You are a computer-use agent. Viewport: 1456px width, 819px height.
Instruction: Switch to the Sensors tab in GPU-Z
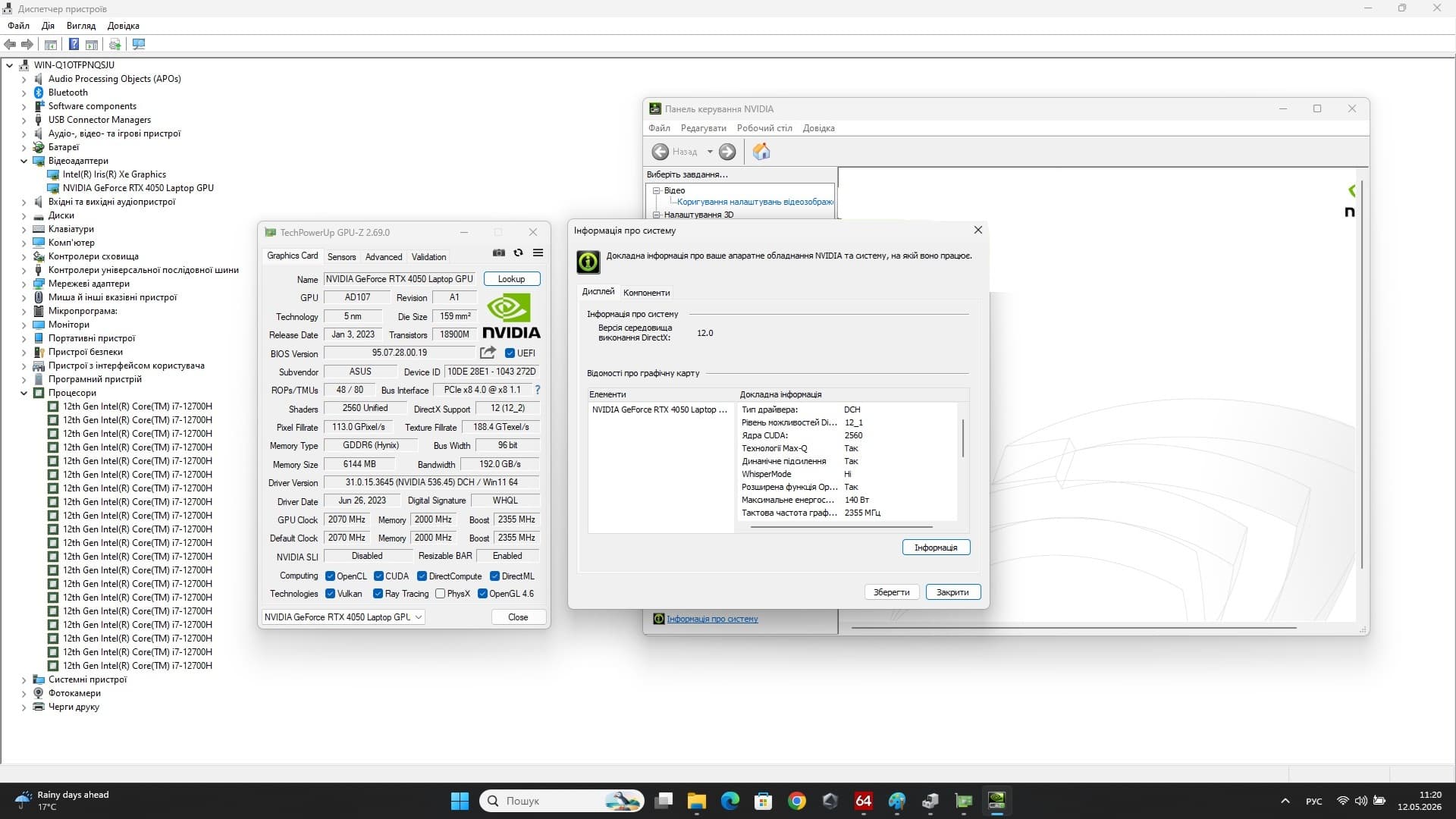click(x=341, y=257)
